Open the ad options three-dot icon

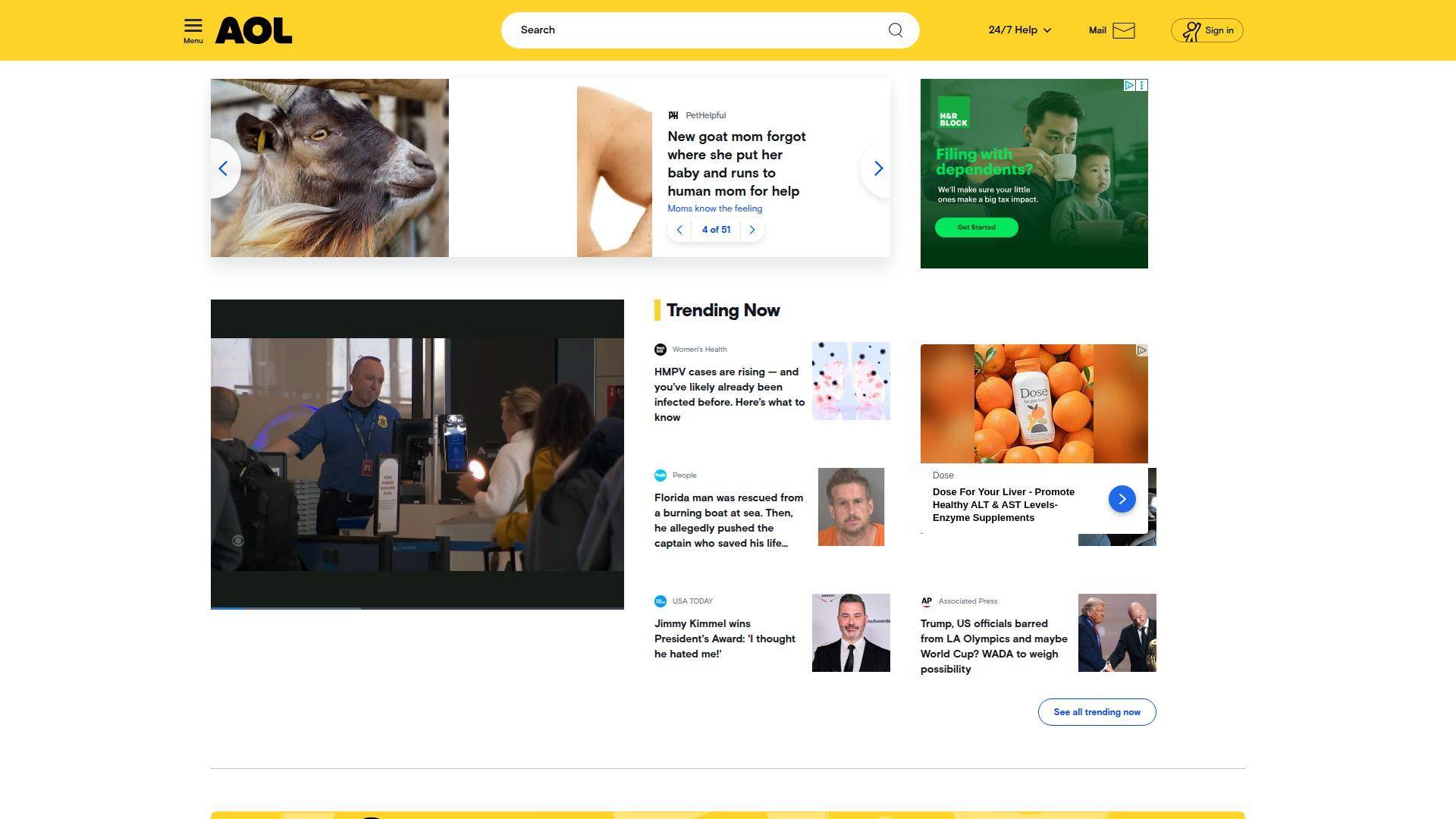pyautogui.click(x=1141, y=85)
